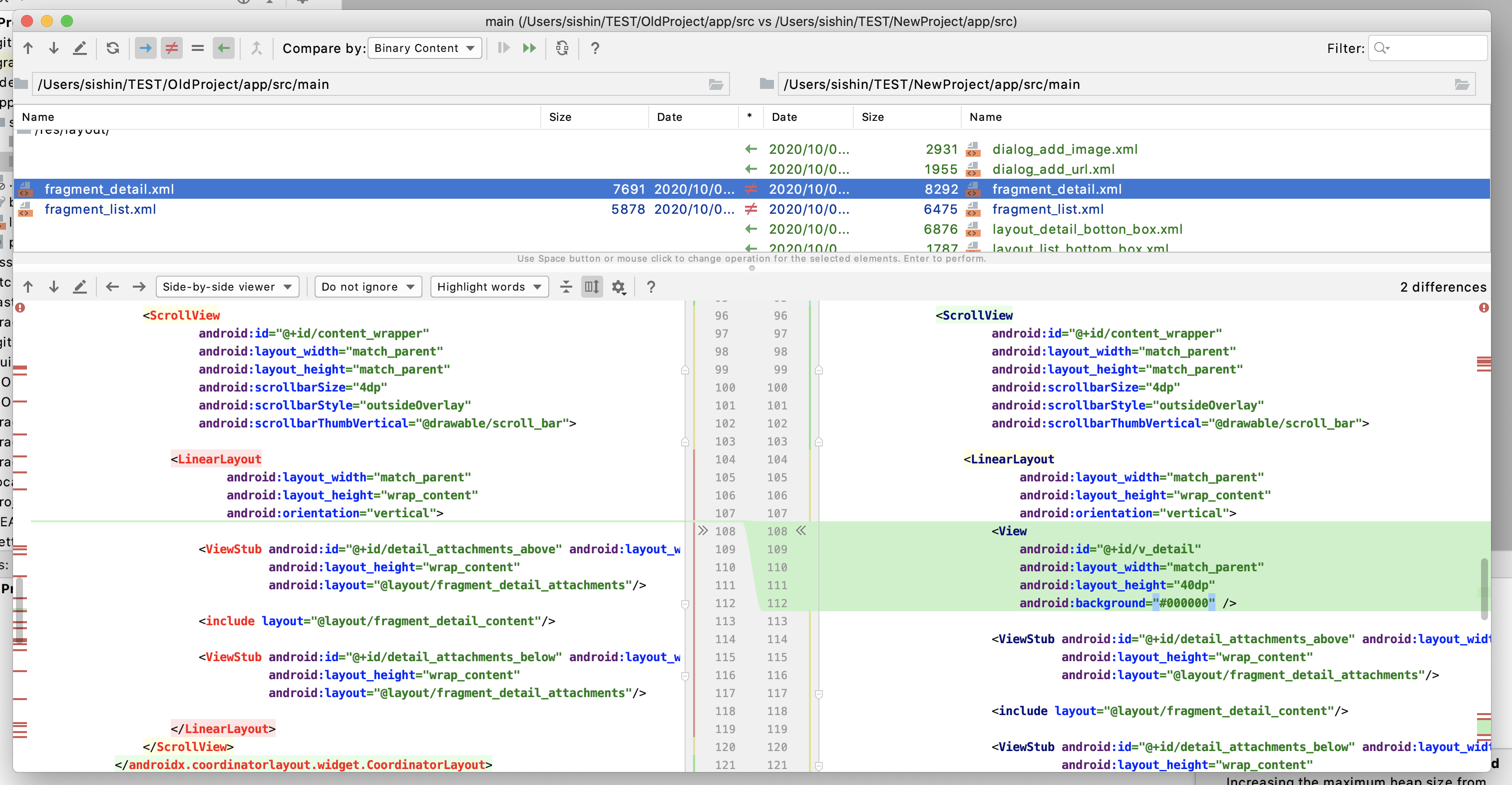1512x785 pixels.
Task: Open Compare by Binary Content dropdown
Action: (x=424, y=48)
